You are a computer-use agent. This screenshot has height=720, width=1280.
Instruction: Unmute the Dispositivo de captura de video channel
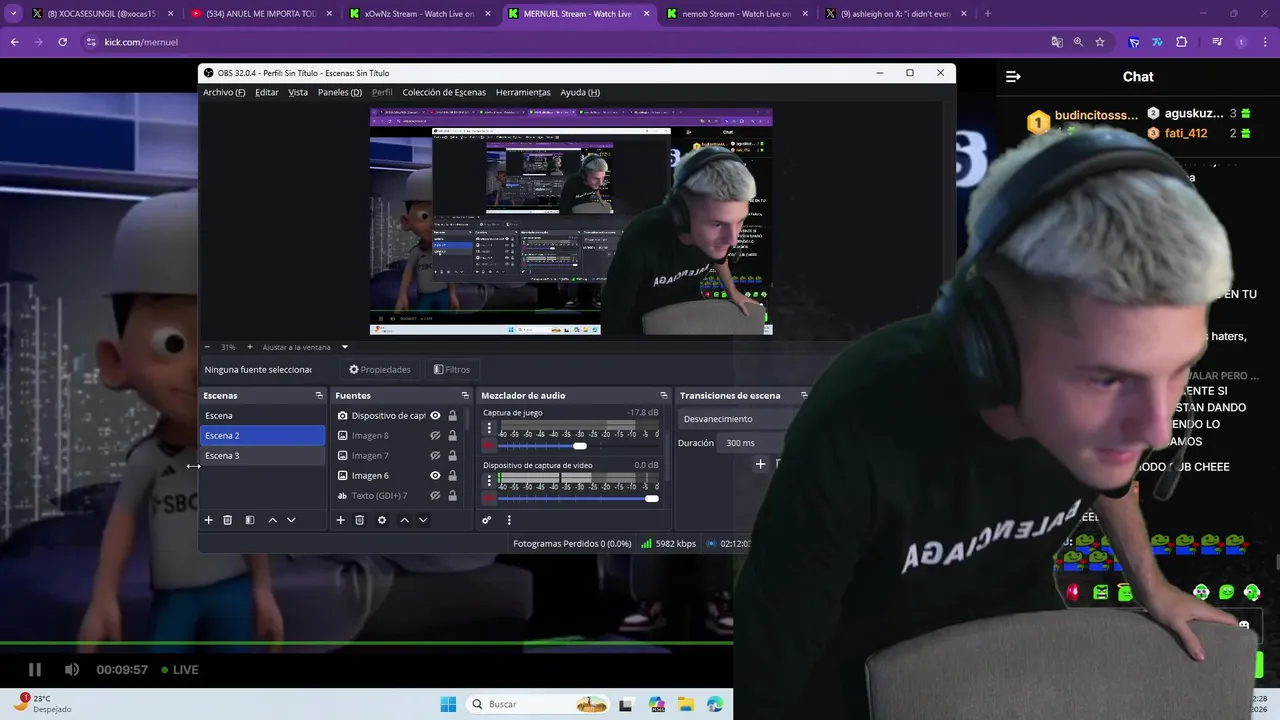tap(489, 498)
